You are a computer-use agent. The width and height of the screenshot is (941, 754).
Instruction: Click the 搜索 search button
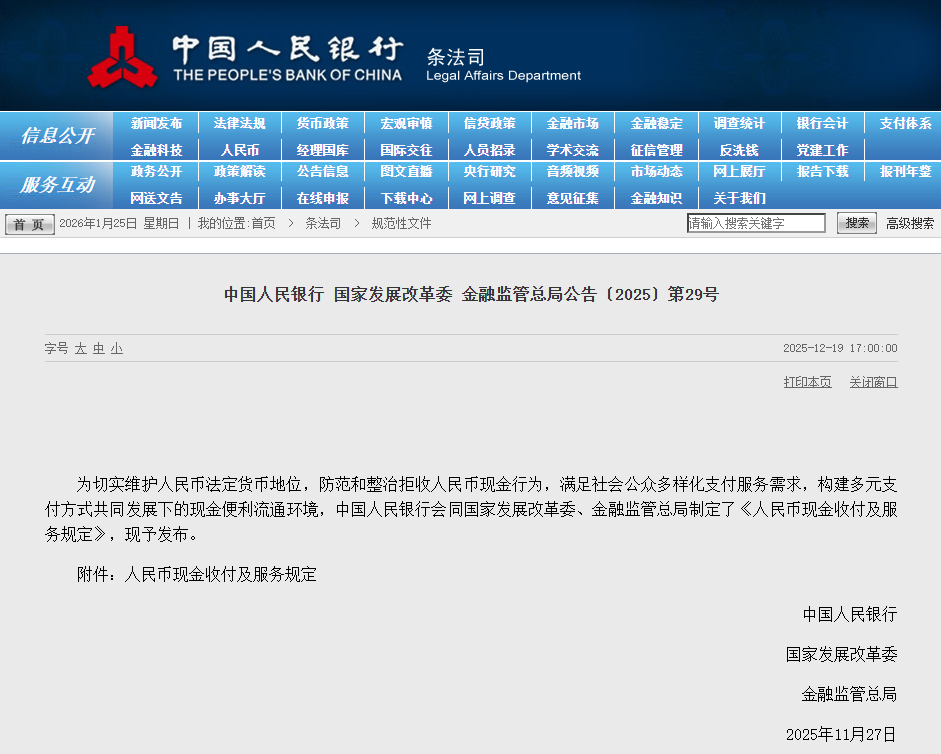[x=856, y=222]
